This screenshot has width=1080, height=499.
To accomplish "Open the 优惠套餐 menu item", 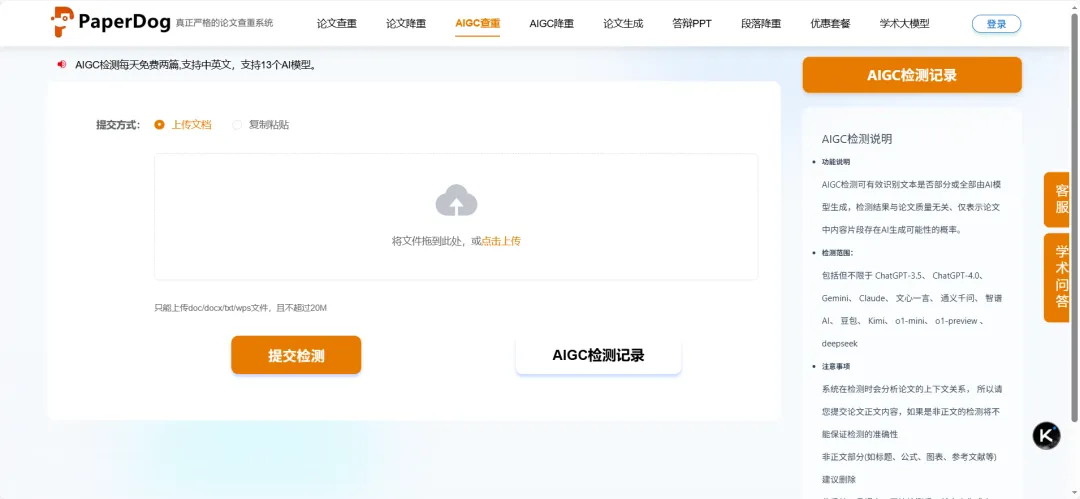I will [830, 23].
